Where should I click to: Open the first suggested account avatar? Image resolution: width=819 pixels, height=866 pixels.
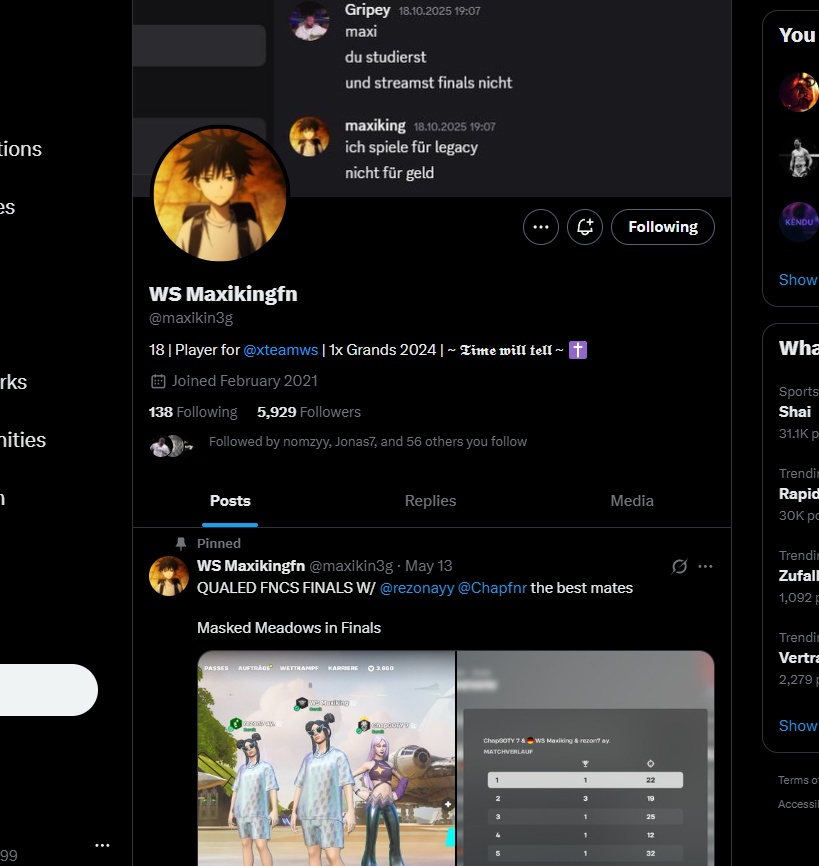[x=799, y=92]
